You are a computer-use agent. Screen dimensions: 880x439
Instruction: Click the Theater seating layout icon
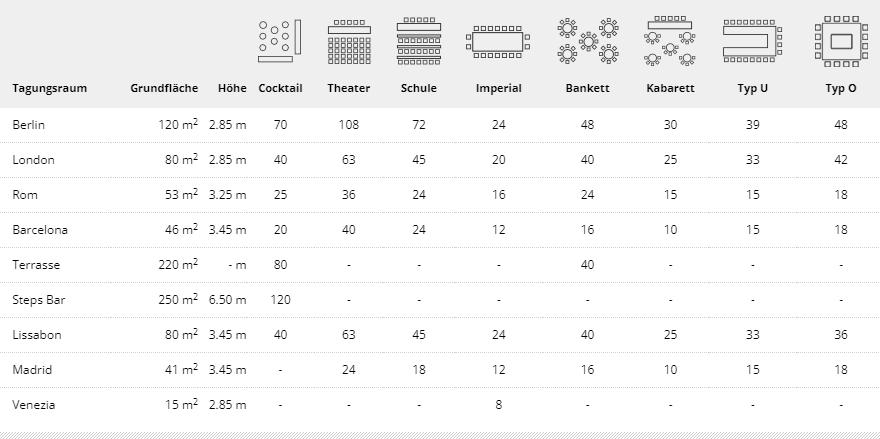pos(349,42)
